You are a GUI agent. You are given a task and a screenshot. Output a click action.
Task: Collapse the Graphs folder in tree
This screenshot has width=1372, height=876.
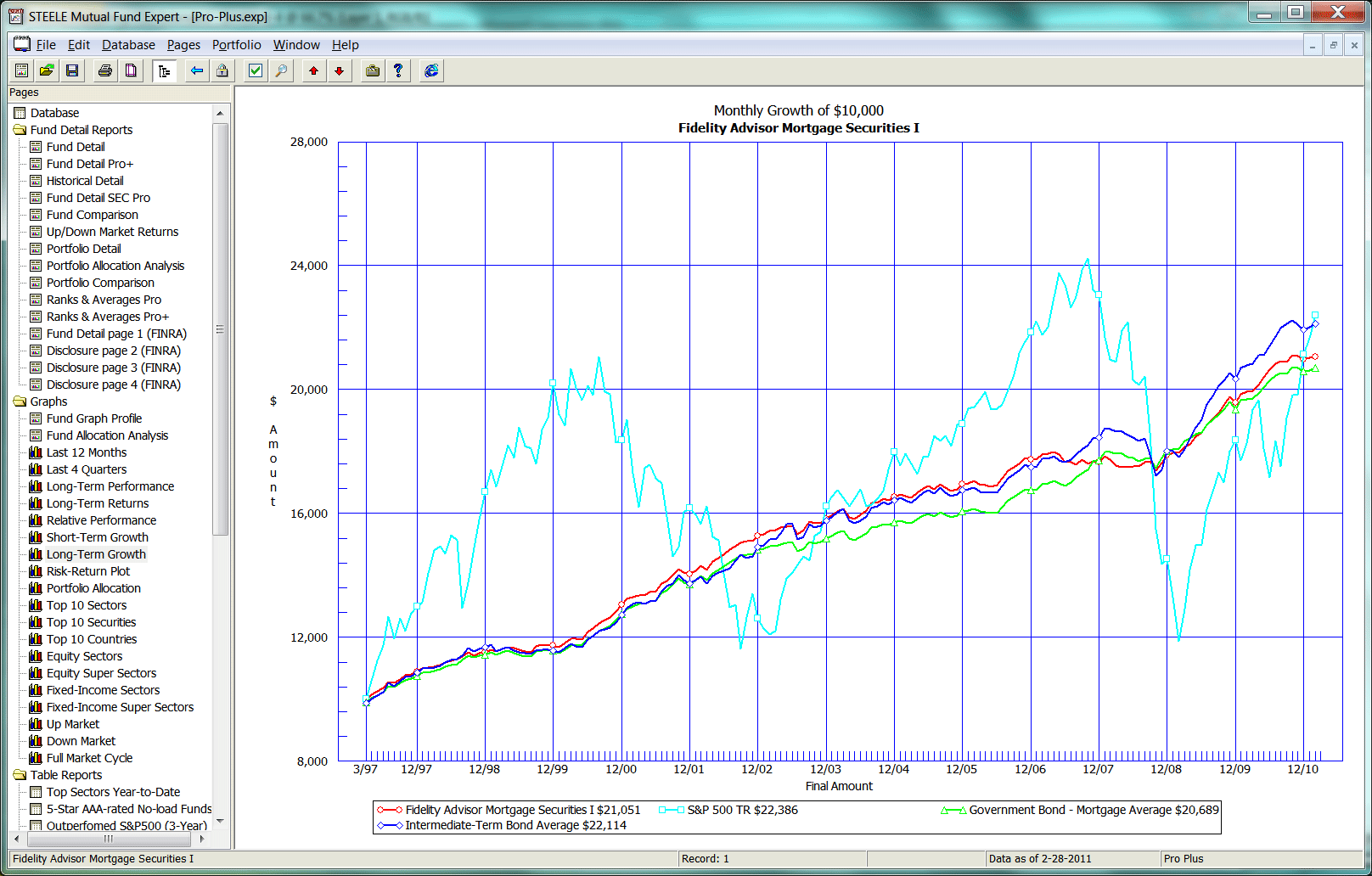[20, 401]
